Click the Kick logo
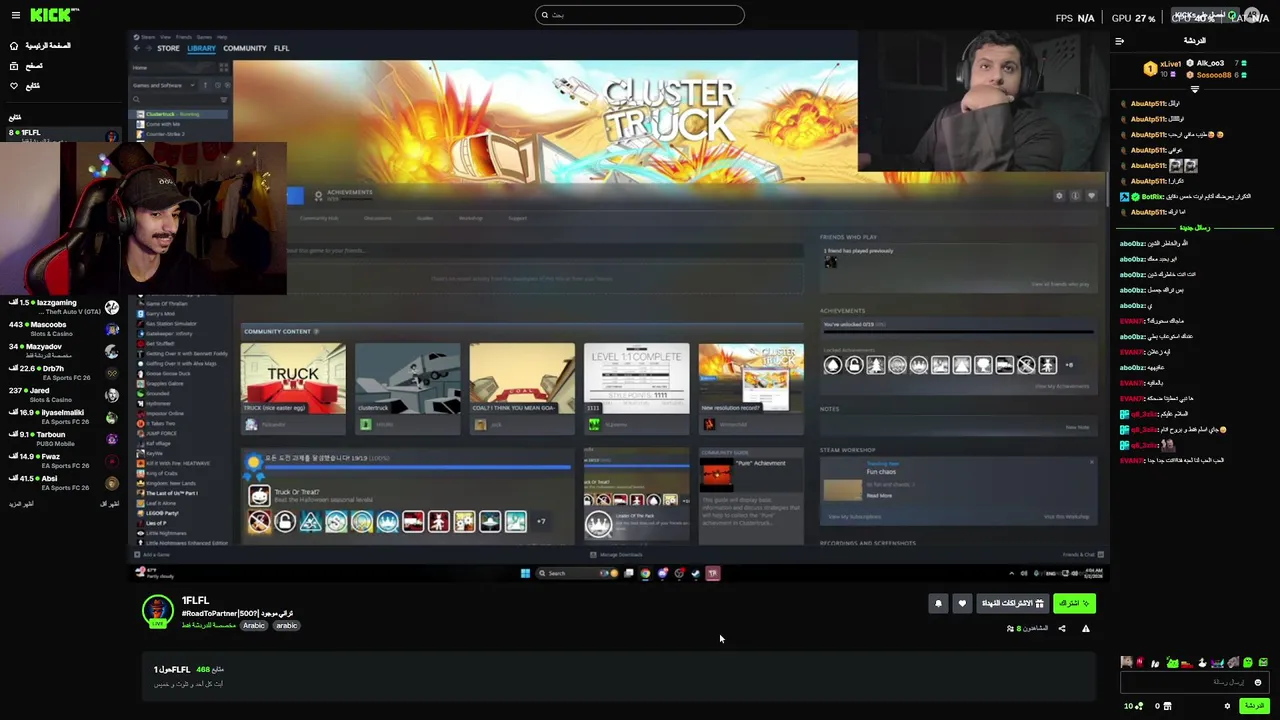The height and width of the screenshot is (720, 1280). [54, 15]
